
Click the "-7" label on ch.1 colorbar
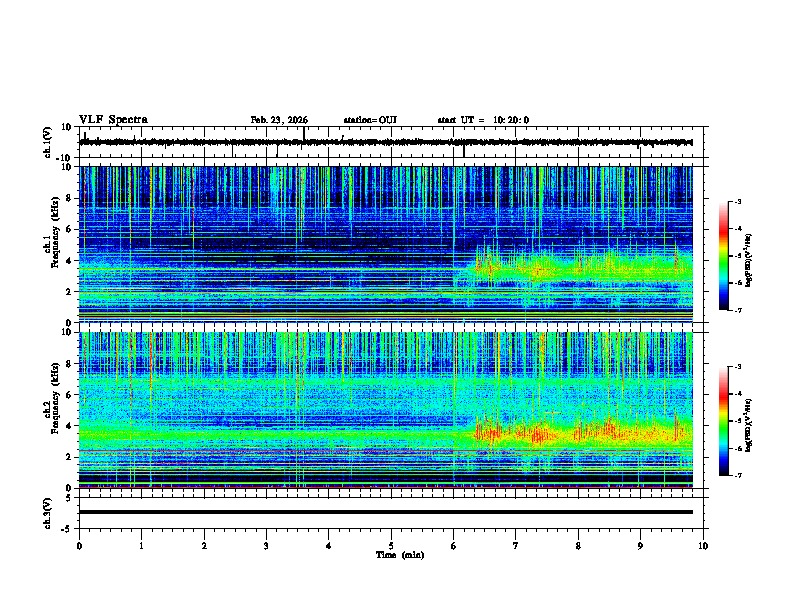tap(737, 310)
